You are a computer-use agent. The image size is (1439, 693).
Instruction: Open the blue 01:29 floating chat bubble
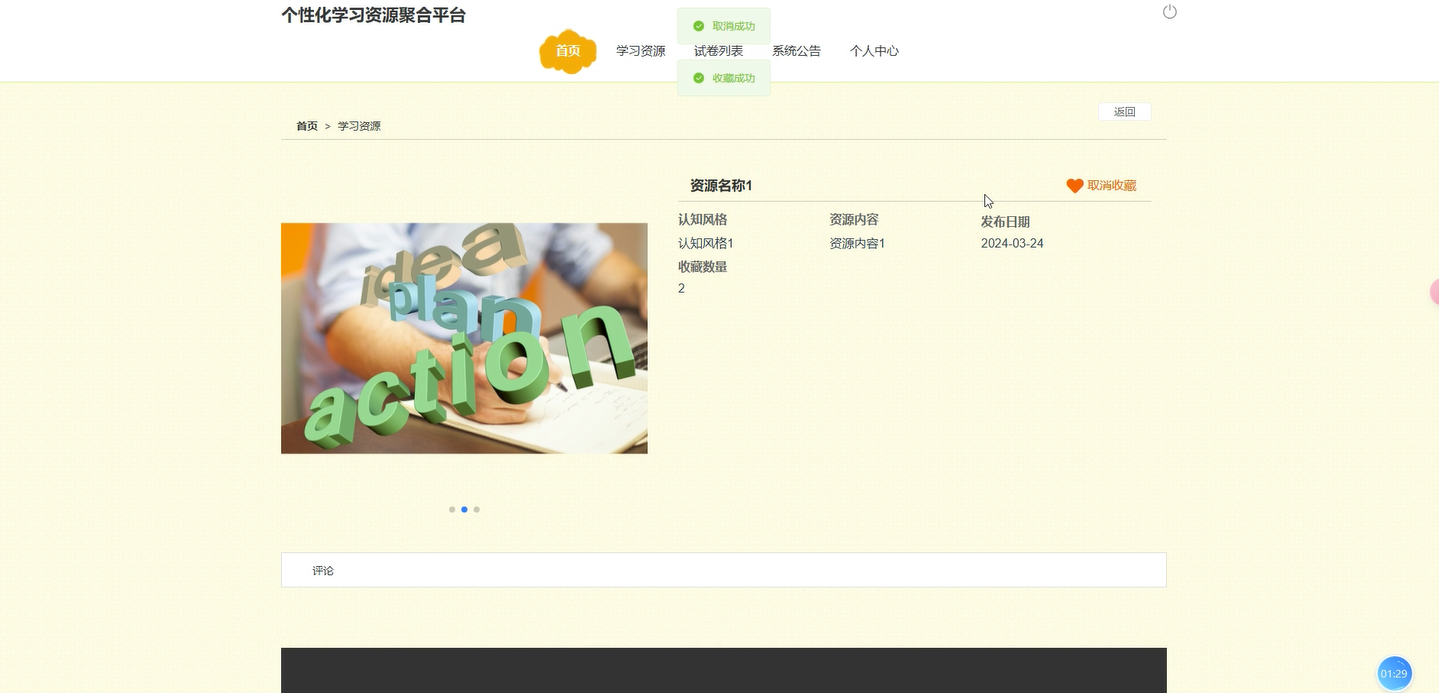point(1393,673)
